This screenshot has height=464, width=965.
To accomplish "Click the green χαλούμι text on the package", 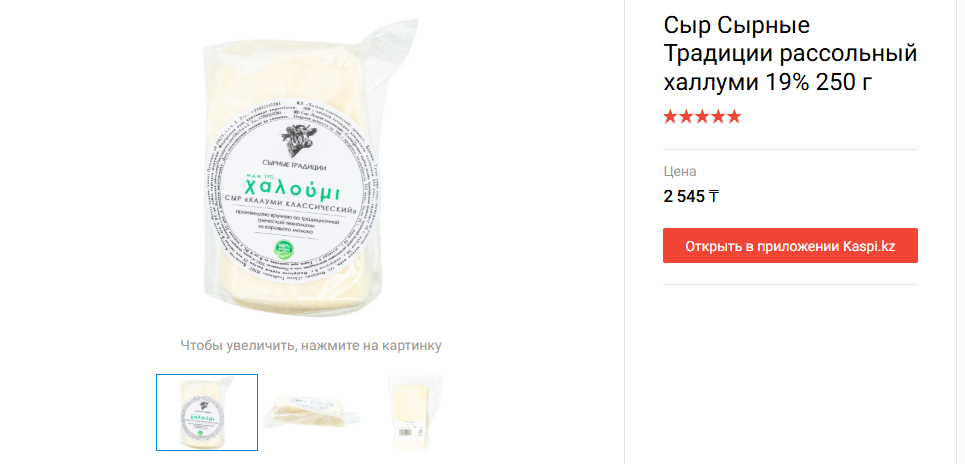I will [292, 190].
